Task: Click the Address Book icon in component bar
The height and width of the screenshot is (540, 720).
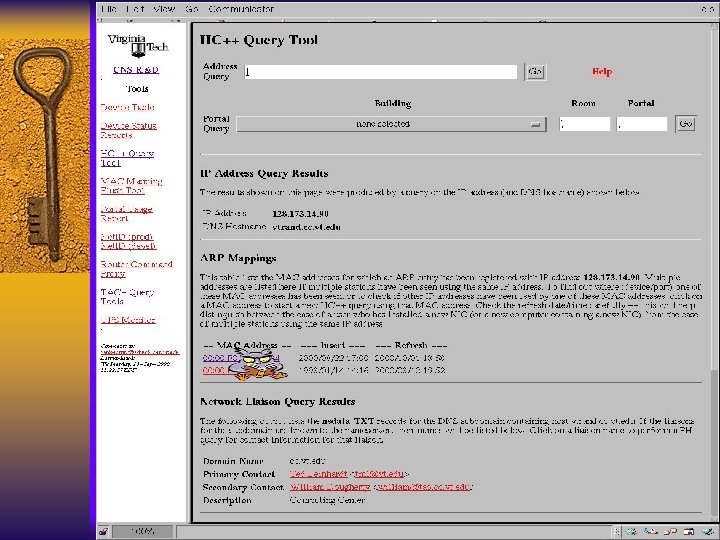Action: (689, 532)
